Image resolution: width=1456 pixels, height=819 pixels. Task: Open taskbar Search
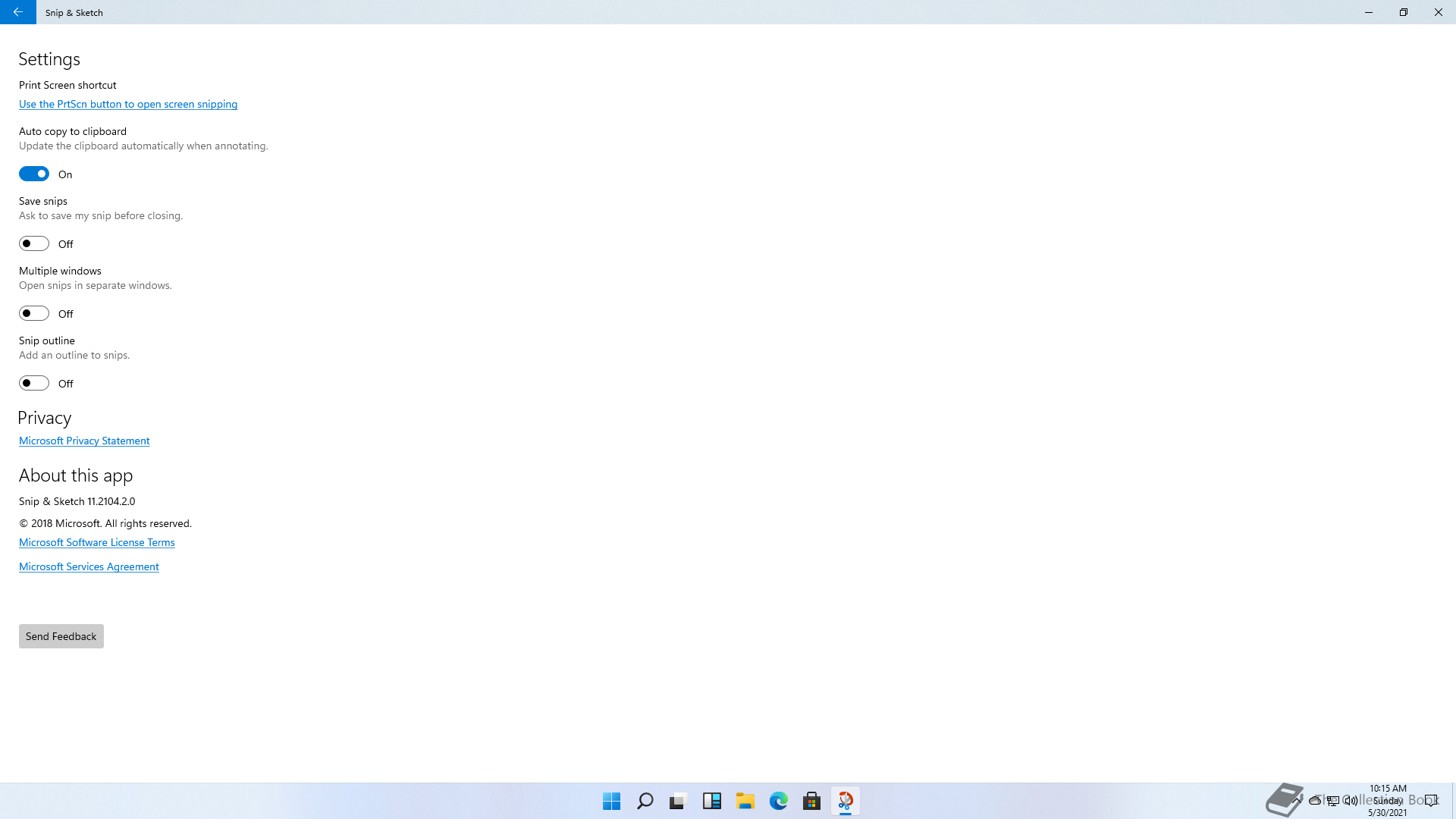click(x=645, y=801)
